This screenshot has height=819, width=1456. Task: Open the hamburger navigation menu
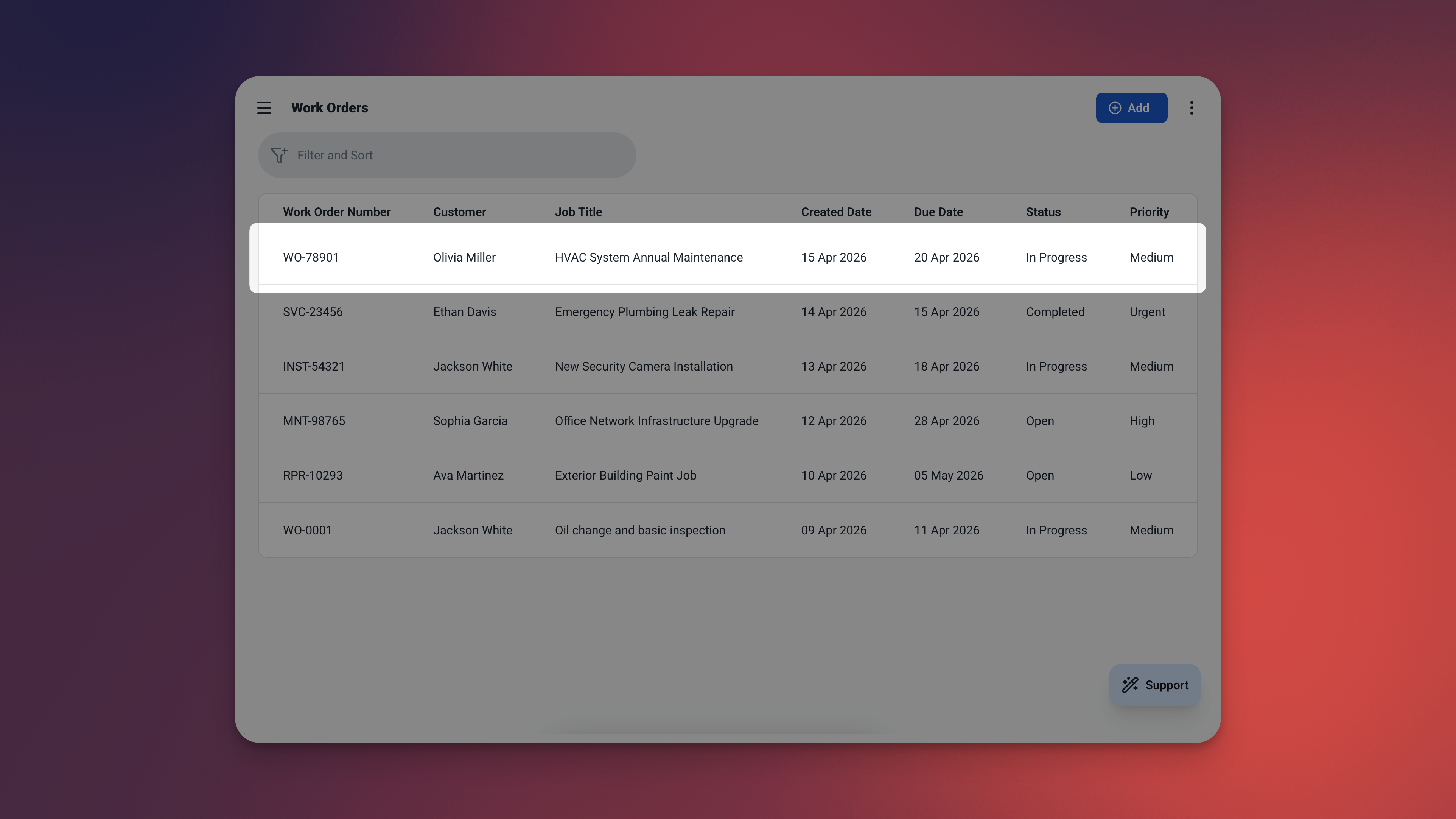264,108
